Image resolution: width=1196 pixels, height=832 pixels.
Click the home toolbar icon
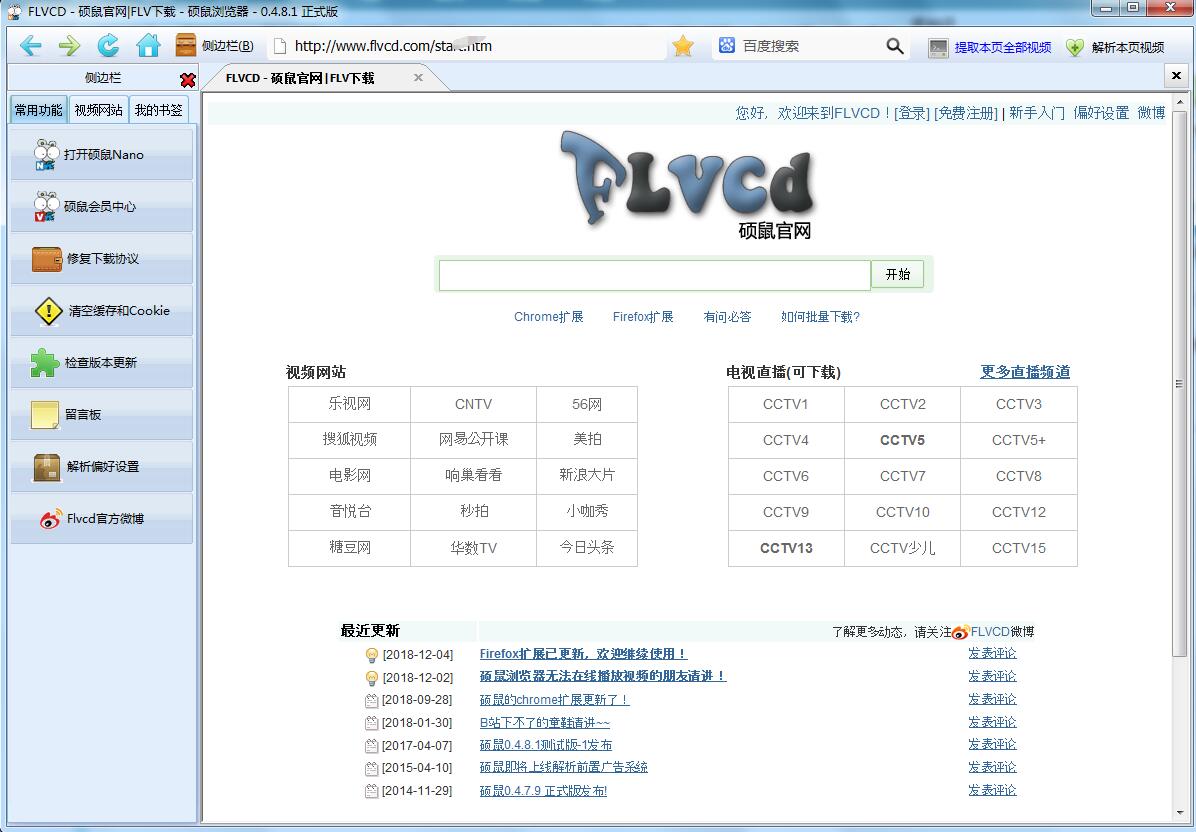click(146, 46)
